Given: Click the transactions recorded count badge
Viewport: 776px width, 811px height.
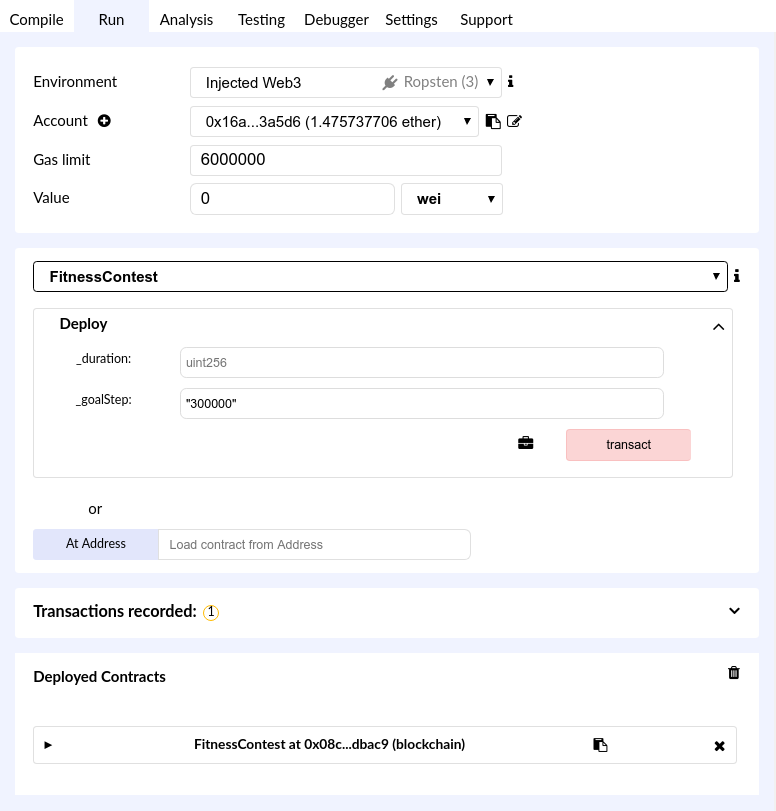Looking at the screenshot, I should pos(211,612).
